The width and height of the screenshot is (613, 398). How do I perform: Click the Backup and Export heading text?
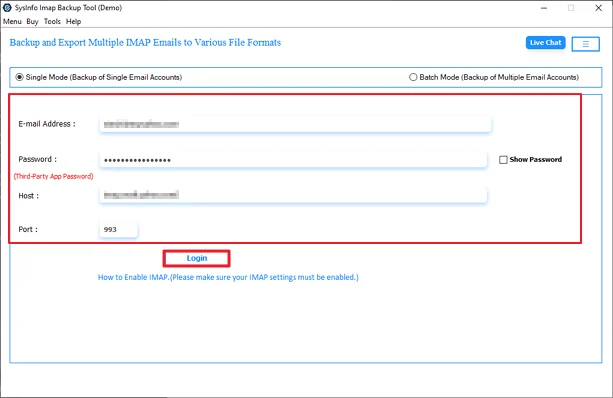[x=145, y=42]
